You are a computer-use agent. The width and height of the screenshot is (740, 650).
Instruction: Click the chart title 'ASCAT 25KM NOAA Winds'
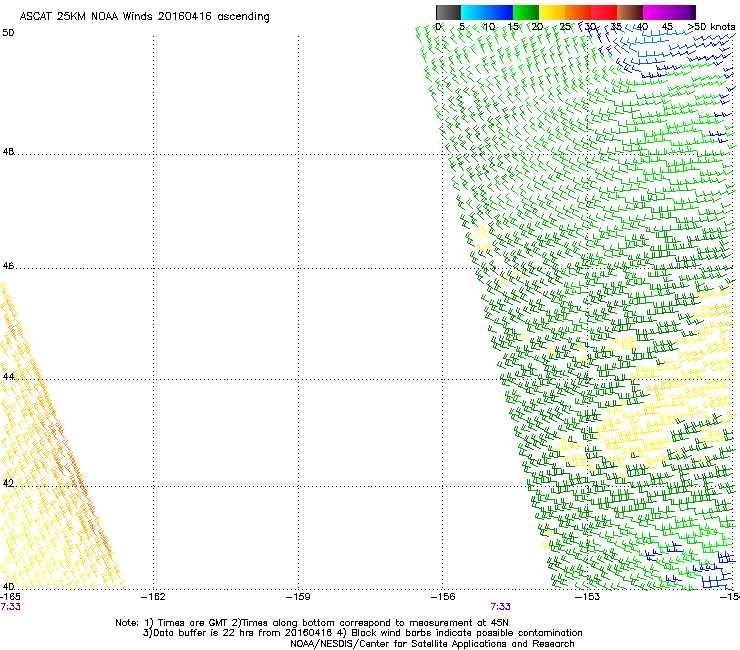click(87, 16)
